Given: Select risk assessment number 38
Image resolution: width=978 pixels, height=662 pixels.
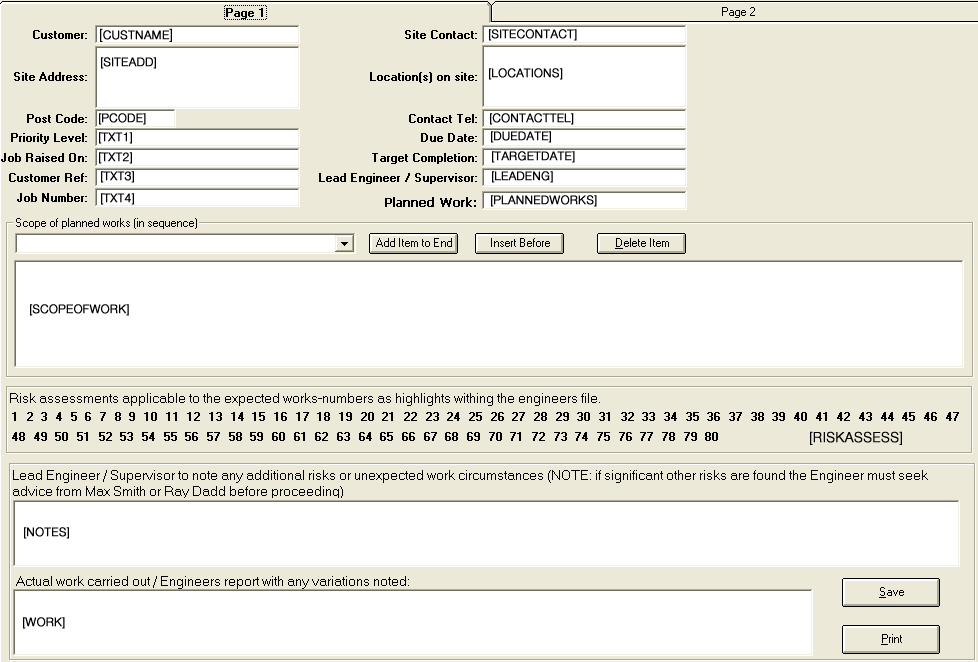Looking at the screenshot, I should click(x=757, y=417).
